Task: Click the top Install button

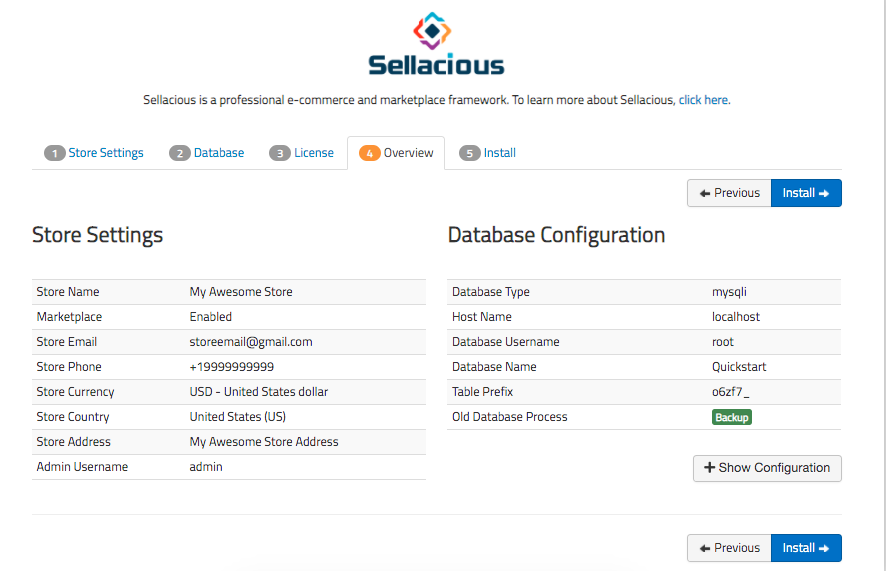Action: pos(806,193)
